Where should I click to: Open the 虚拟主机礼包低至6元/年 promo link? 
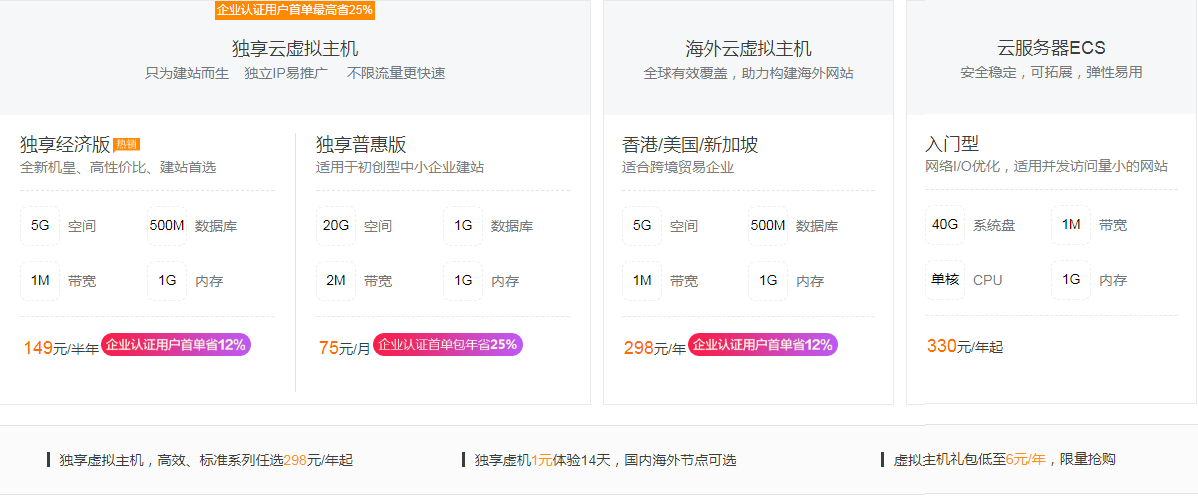1005,459
